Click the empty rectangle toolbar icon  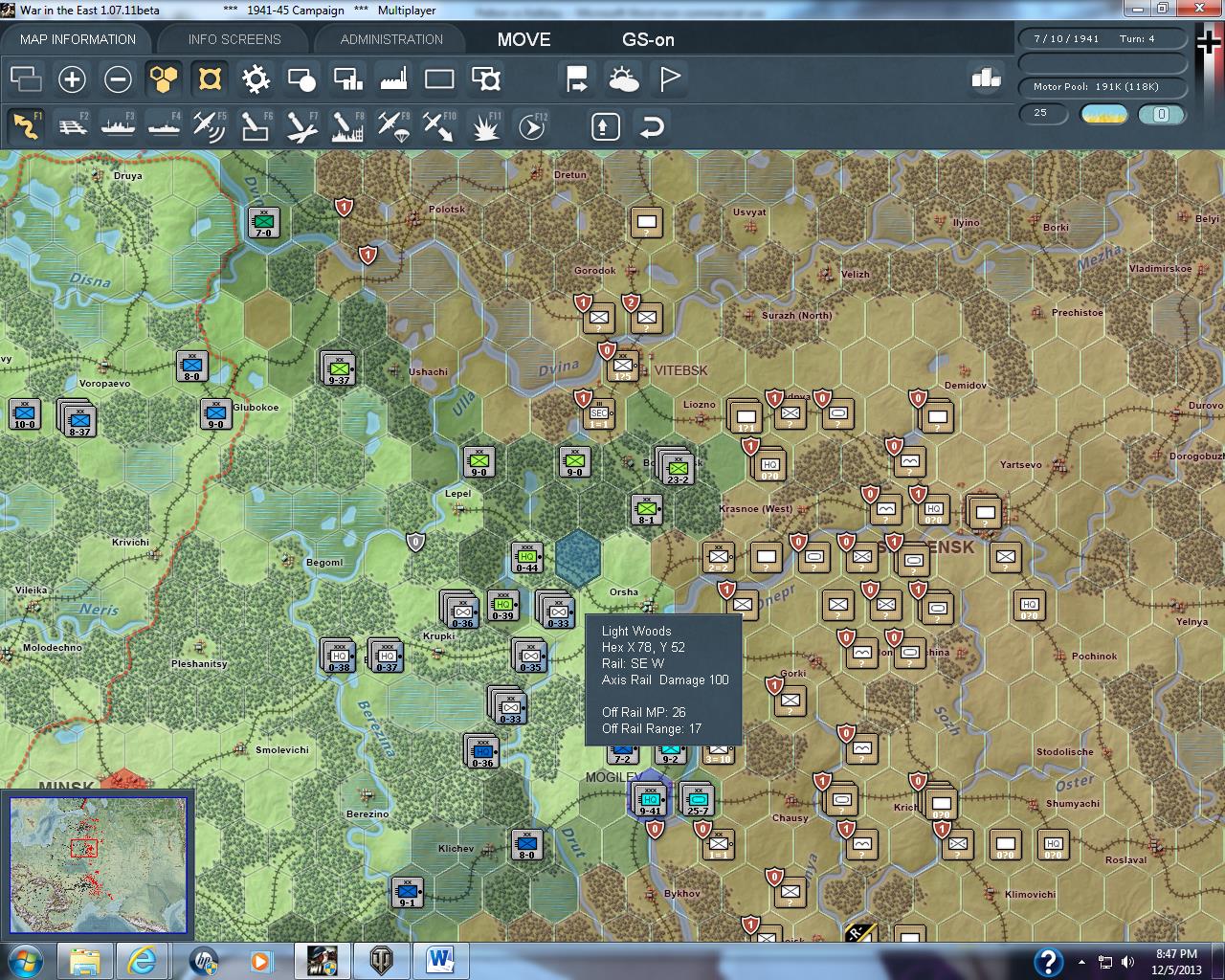tap(439, 78)
